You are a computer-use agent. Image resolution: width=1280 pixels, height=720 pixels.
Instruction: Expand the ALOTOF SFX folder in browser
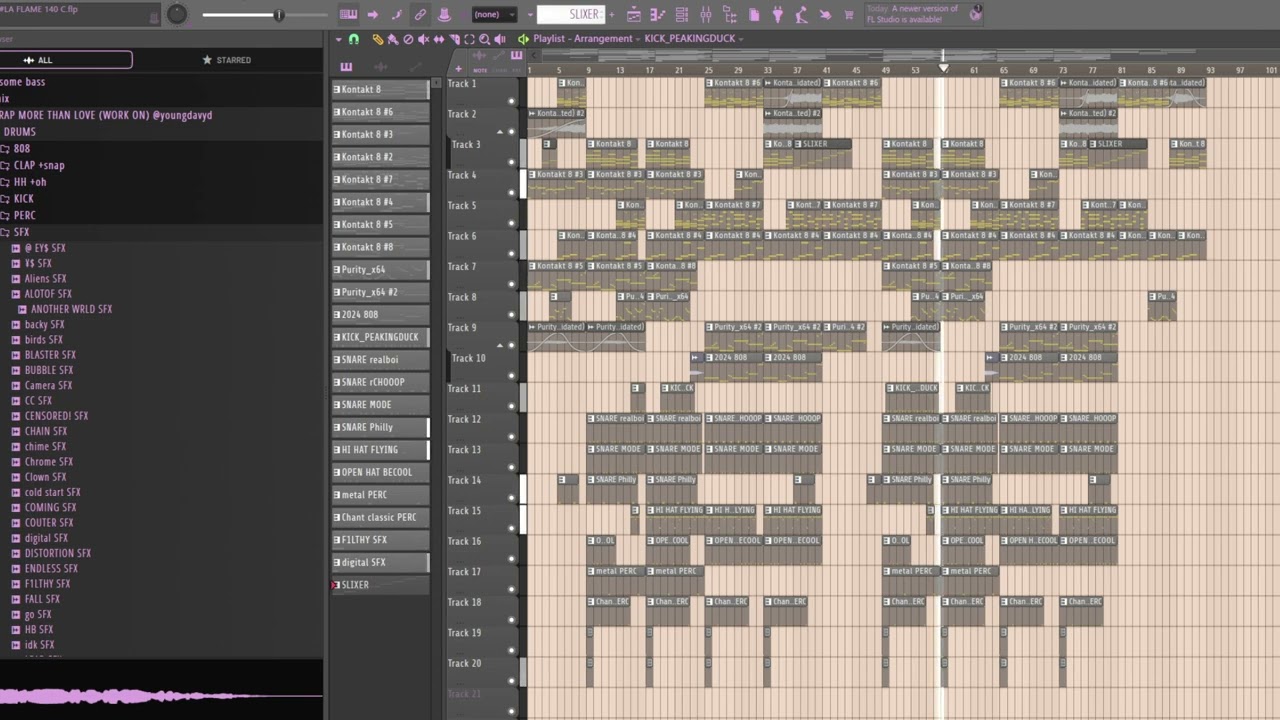coord(42,294)
